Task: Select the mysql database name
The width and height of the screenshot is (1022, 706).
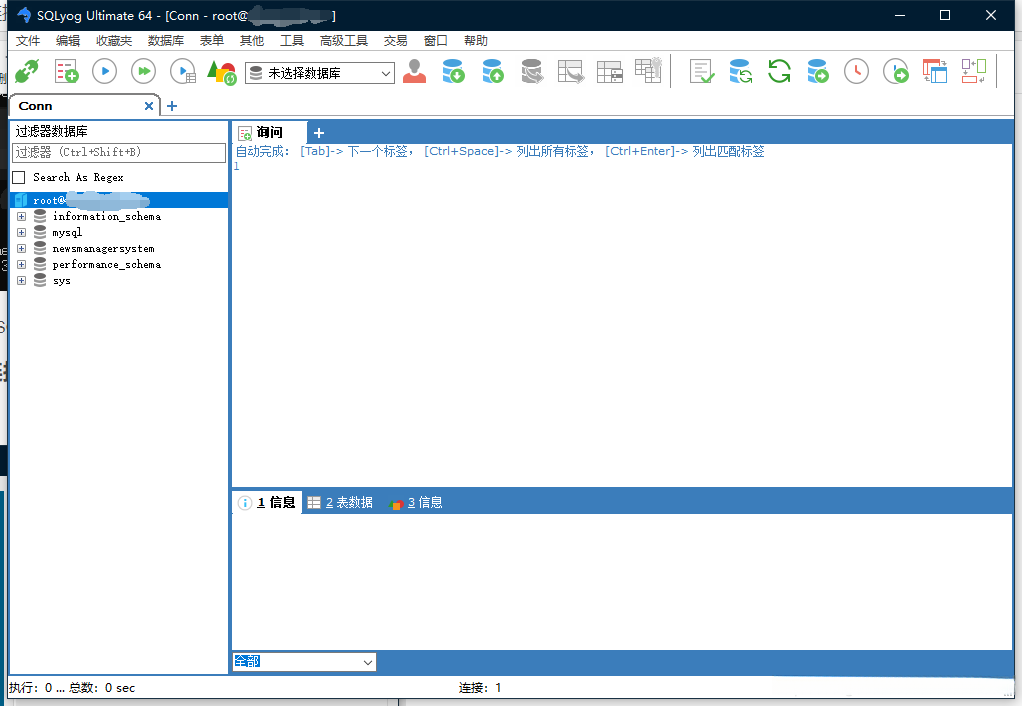Action: [67, 233]
